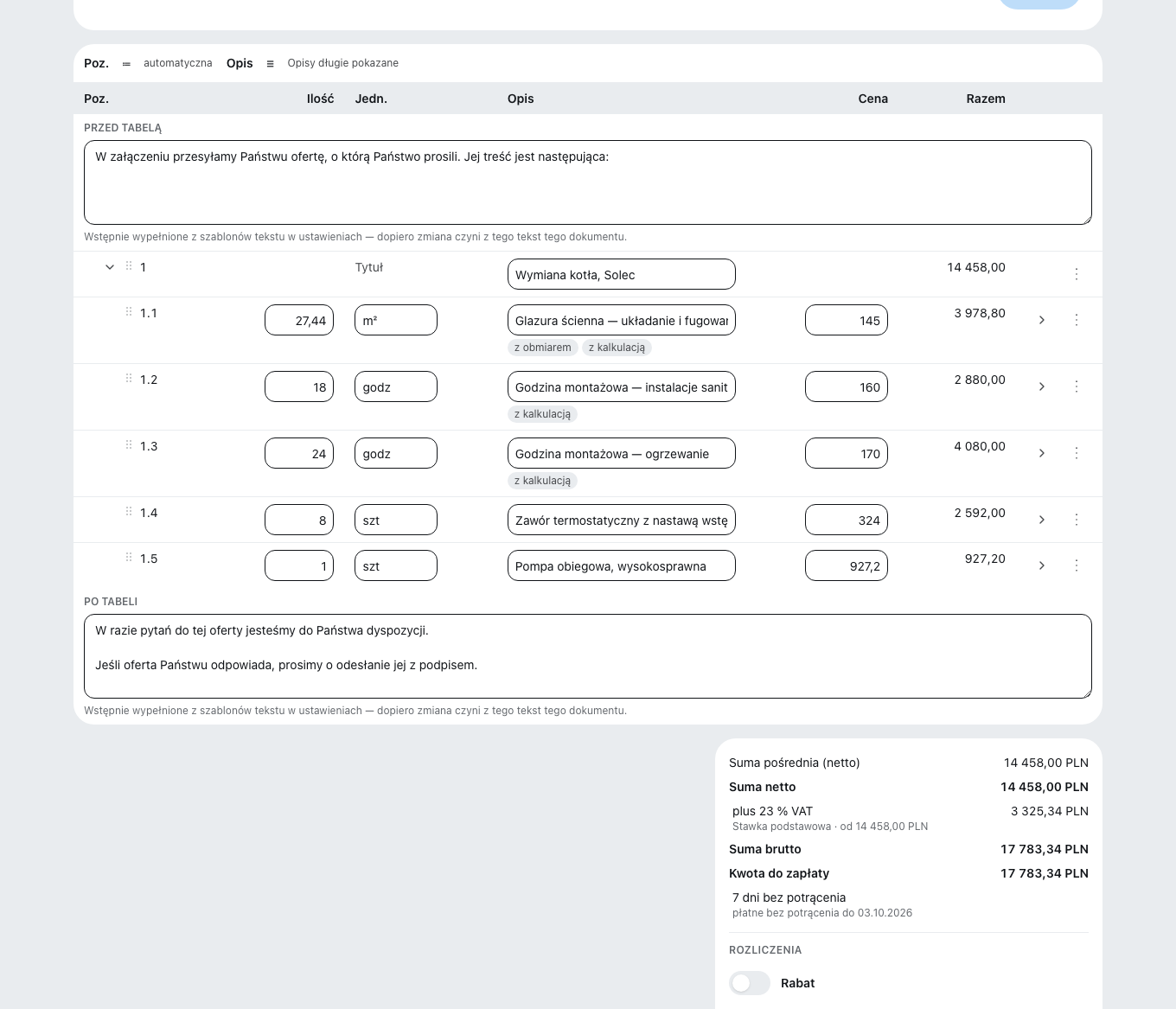Expand details of Pompa obiegowa row
The height and width of the screenshot is (1009, 1176).
pos(1042,565)
